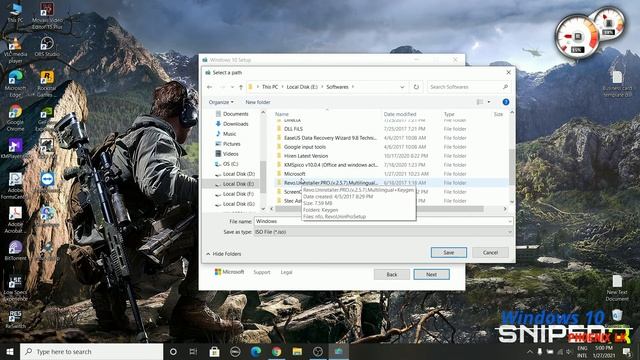This screenshot has height=360, width=640.
Task: Open the Start menu
Action: pyautogui.click(x=10, y=351)
